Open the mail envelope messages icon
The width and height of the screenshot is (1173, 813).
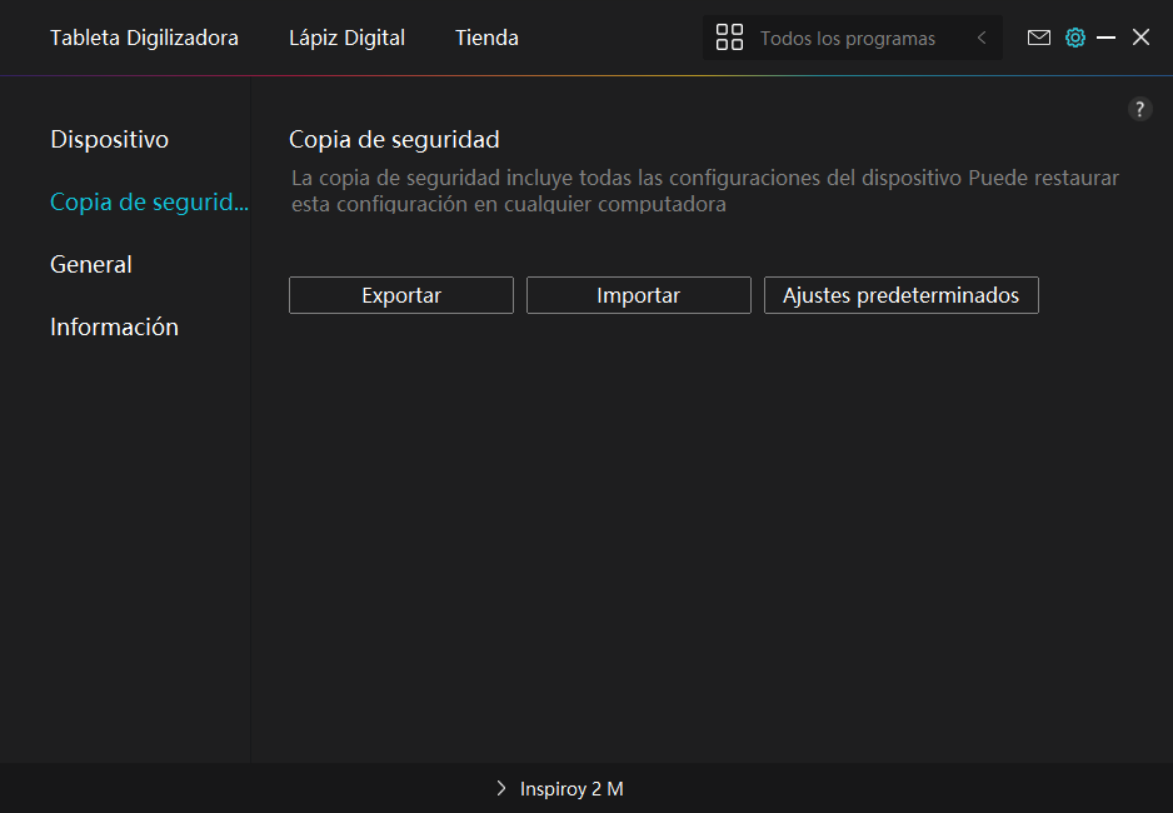pyautogui.click(x=1039, y=38)
